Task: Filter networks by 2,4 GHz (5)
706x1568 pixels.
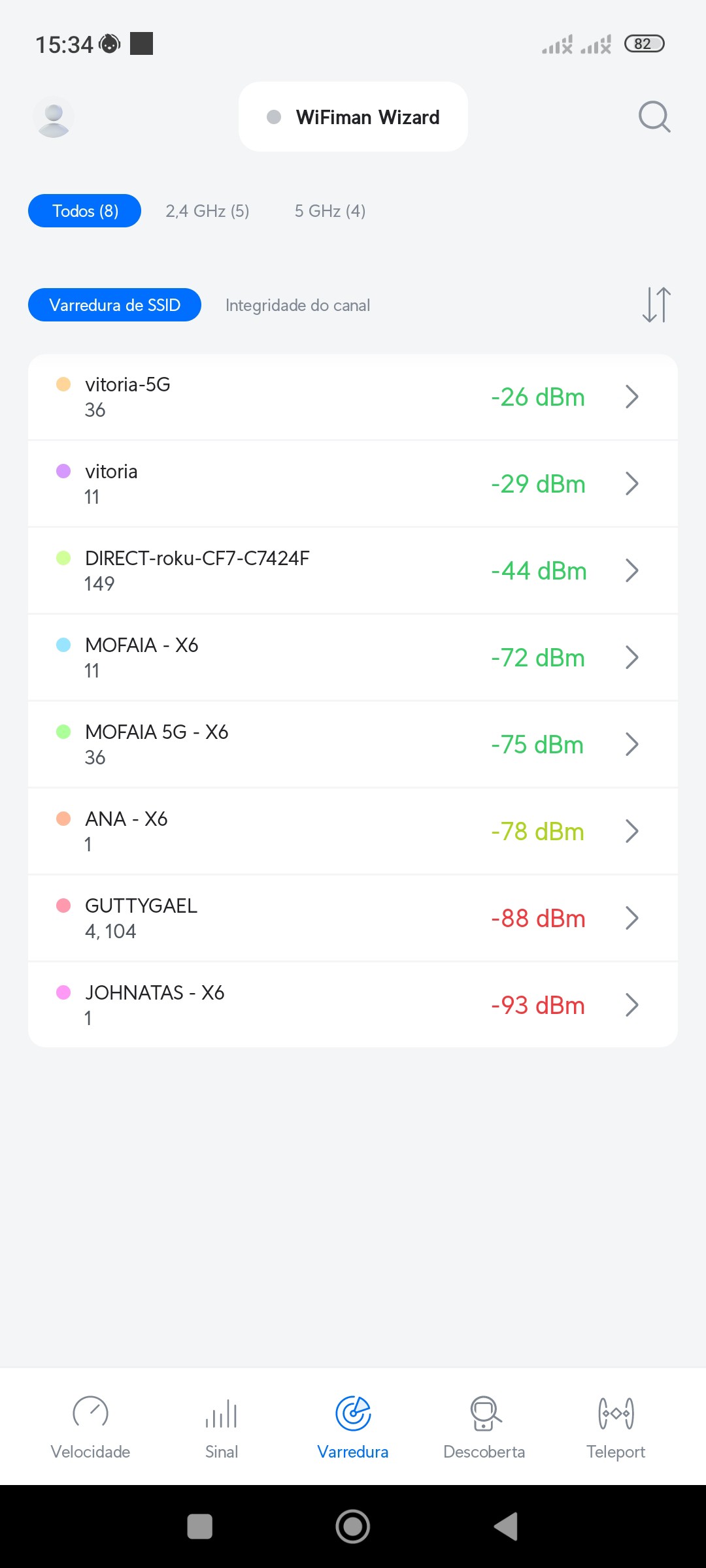Action: (207, 211)
